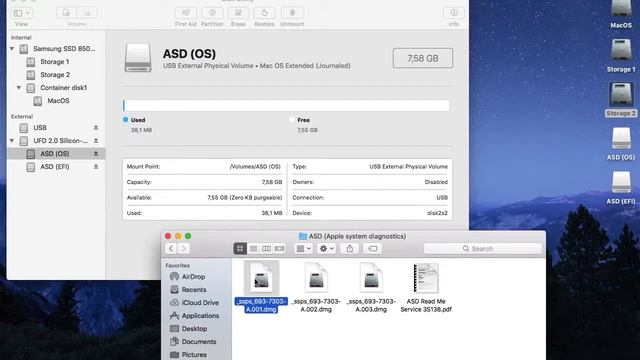Select MacOS volume in the sidebar

tap(58, 101)
